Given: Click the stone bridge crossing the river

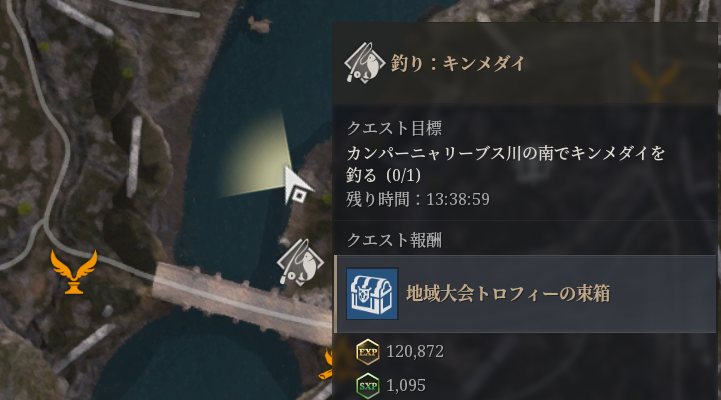Looking at the screenshot, I should point(241,301).
